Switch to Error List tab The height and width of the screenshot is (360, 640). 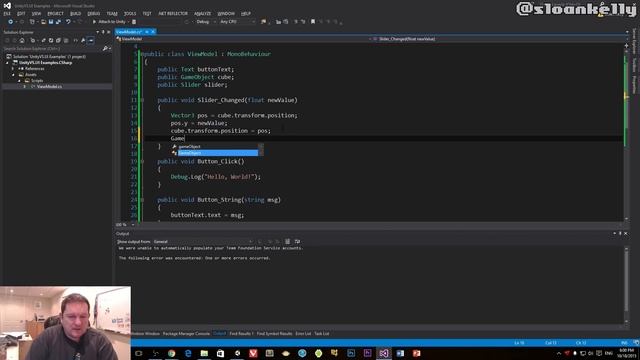pos(303,333)
